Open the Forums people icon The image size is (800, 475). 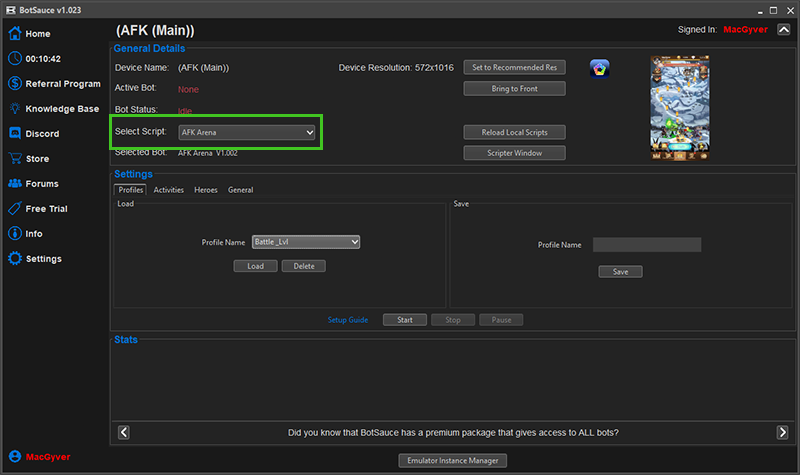[15, 184]
